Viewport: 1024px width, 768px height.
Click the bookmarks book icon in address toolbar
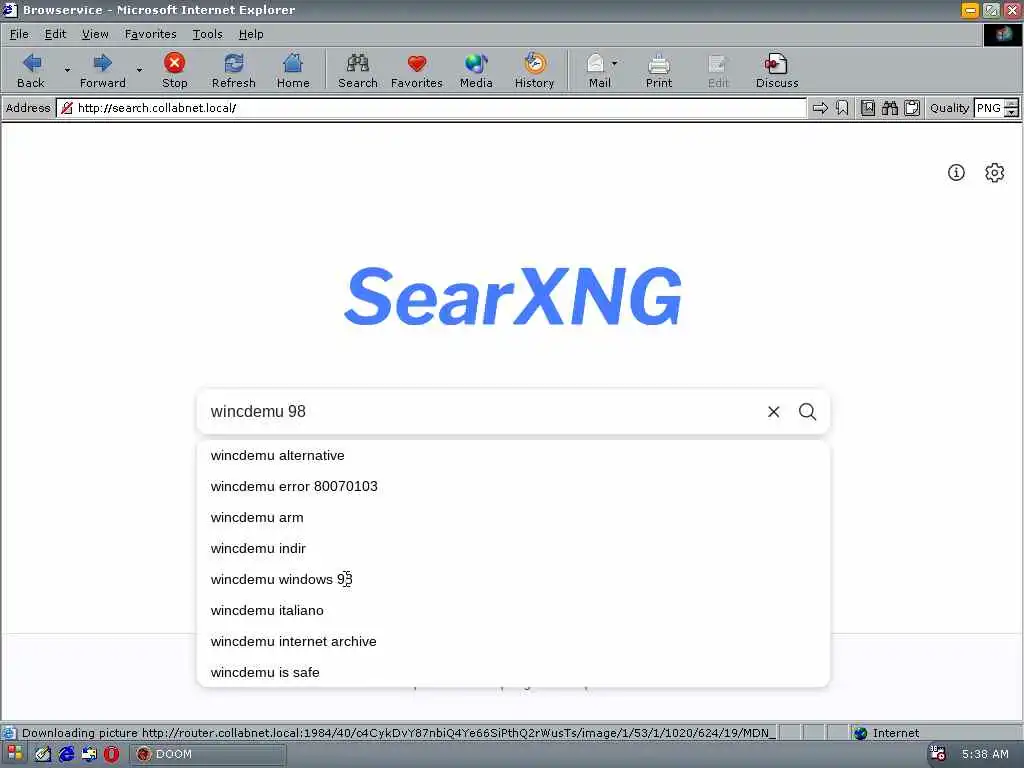[867, 108]
